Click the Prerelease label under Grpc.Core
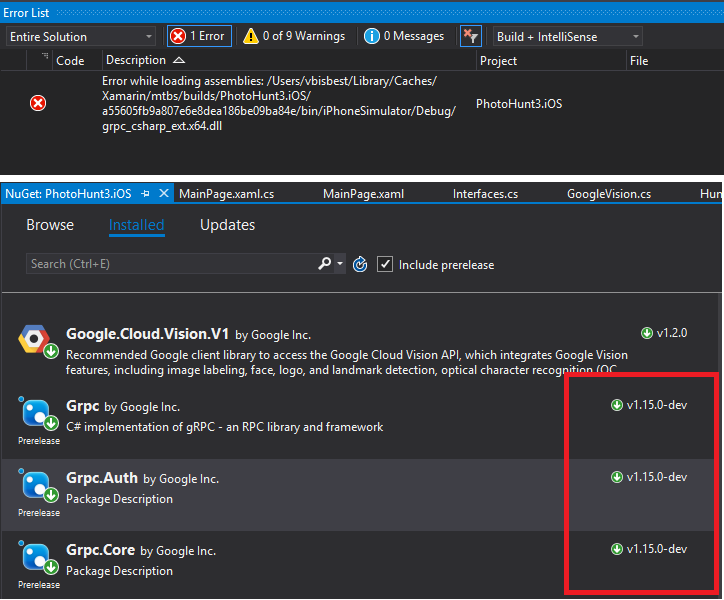 click(39, 585)
